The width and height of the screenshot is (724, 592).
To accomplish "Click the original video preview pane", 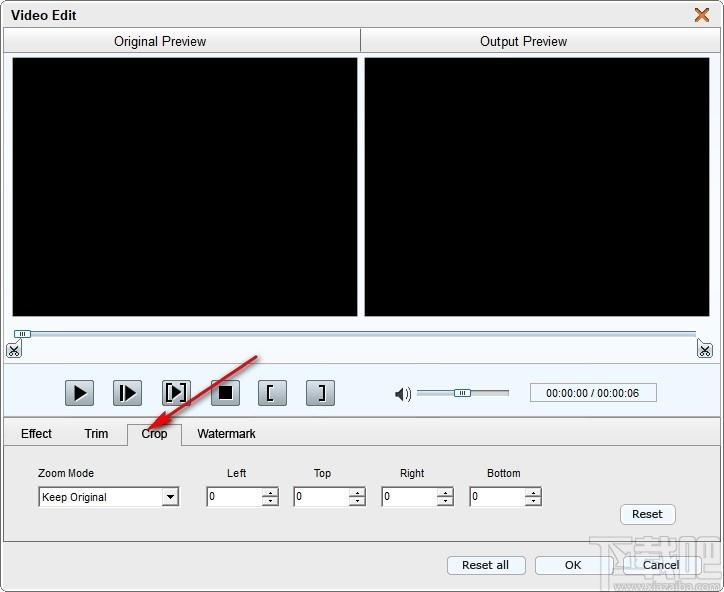I will pos(185,187).
